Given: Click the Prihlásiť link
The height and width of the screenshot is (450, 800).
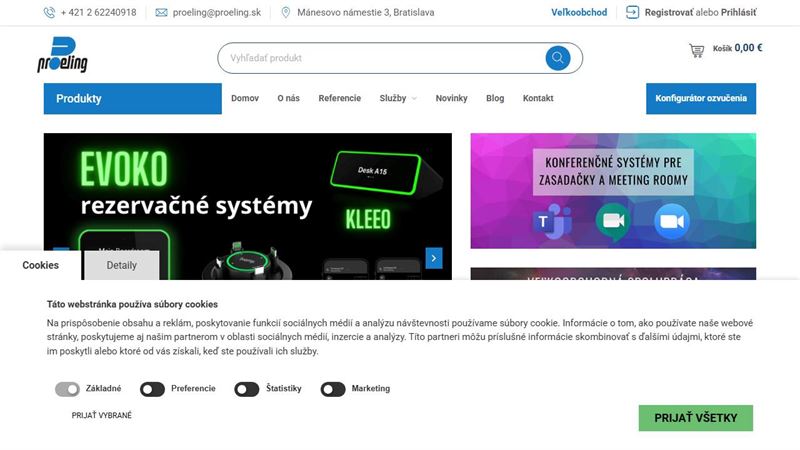Looking at the screenshot, I should 738,12.
